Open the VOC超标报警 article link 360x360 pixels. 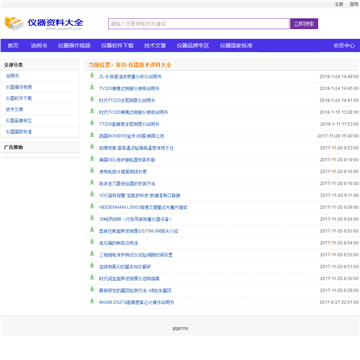coord(139,195)
